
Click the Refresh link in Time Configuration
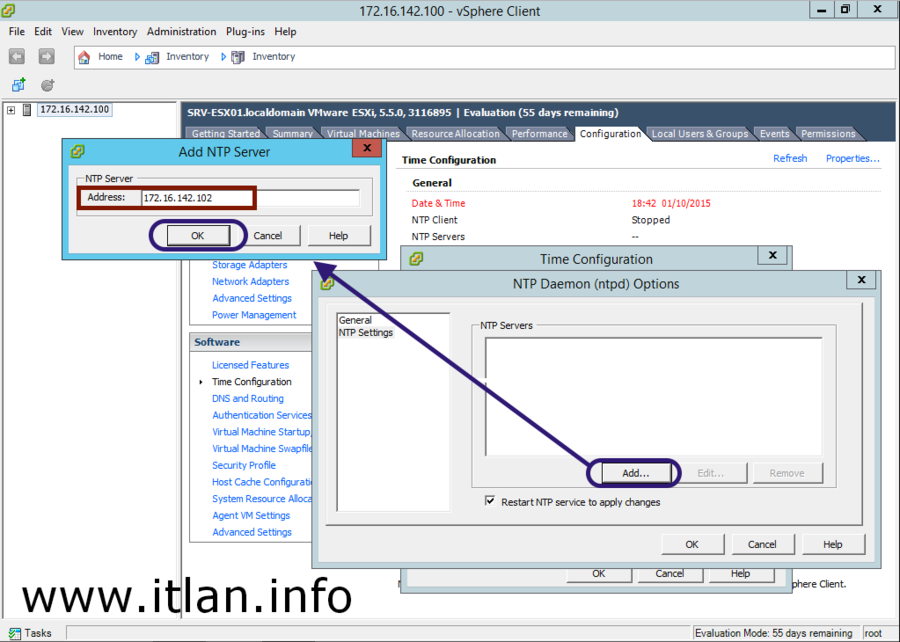tap(790, 159)
